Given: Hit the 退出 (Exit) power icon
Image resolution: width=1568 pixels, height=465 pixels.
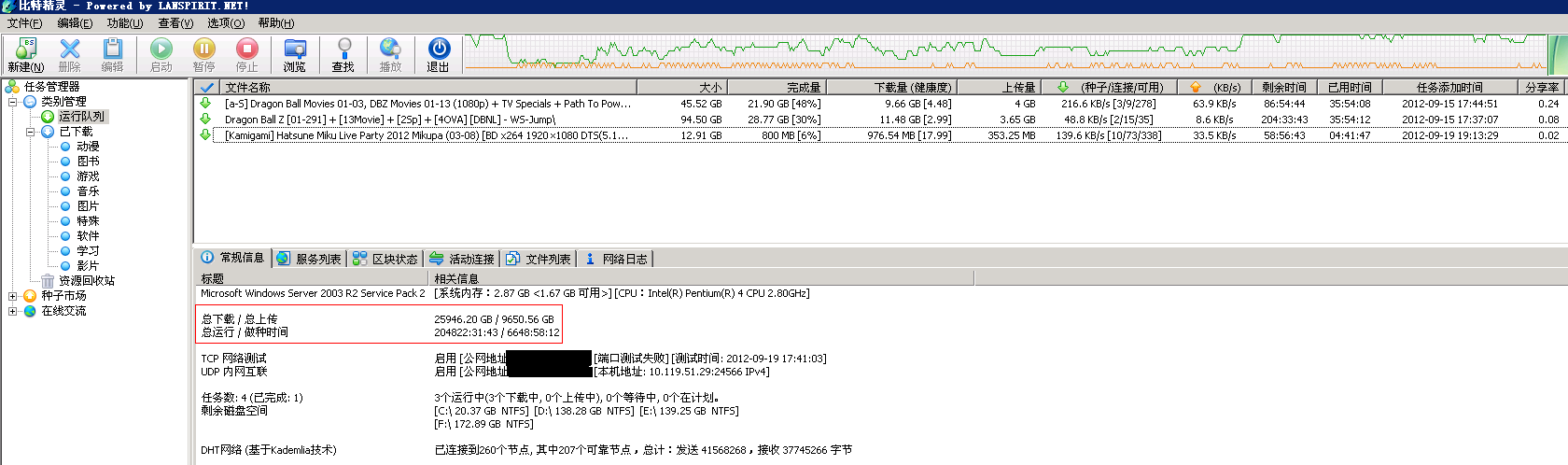Looking at the screenshot, I should 439,49.
